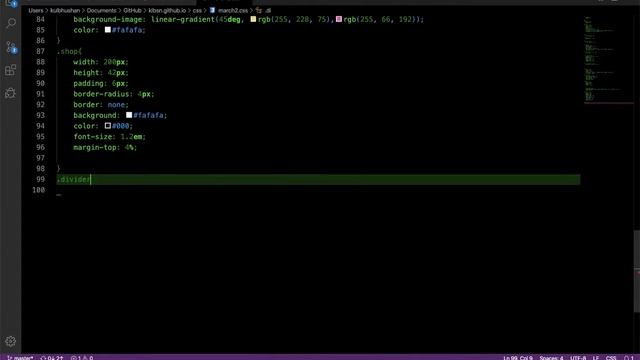Viewport: 640px width, 360px height.
Task: Place cursor on .divider line 99
Action: pyautogui.click(x=318, y=179)
